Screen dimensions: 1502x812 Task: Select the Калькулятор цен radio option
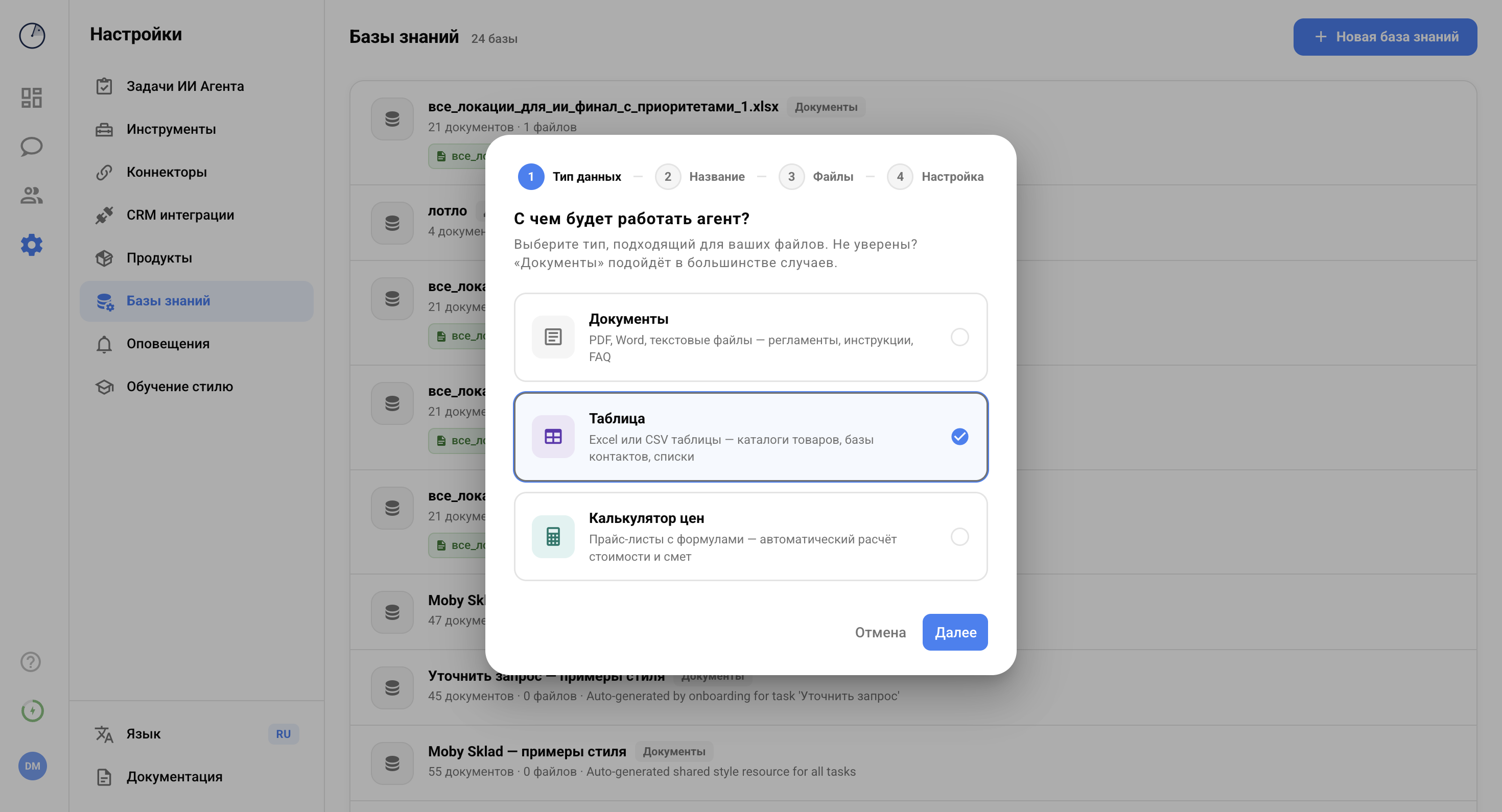pyautogui.click(x=959, y=536)
